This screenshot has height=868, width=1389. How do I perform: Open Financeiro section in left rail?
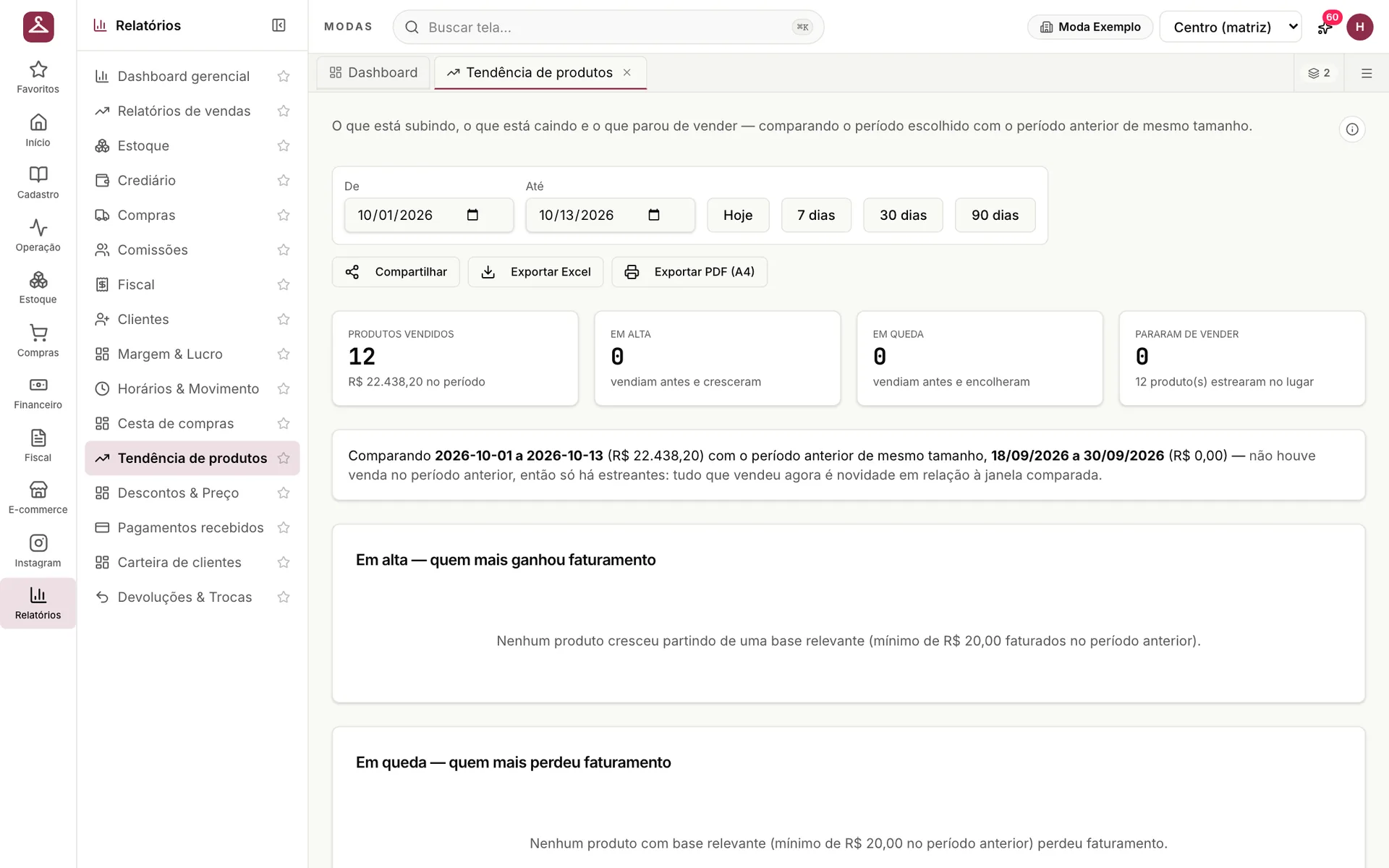pos(38,393)
